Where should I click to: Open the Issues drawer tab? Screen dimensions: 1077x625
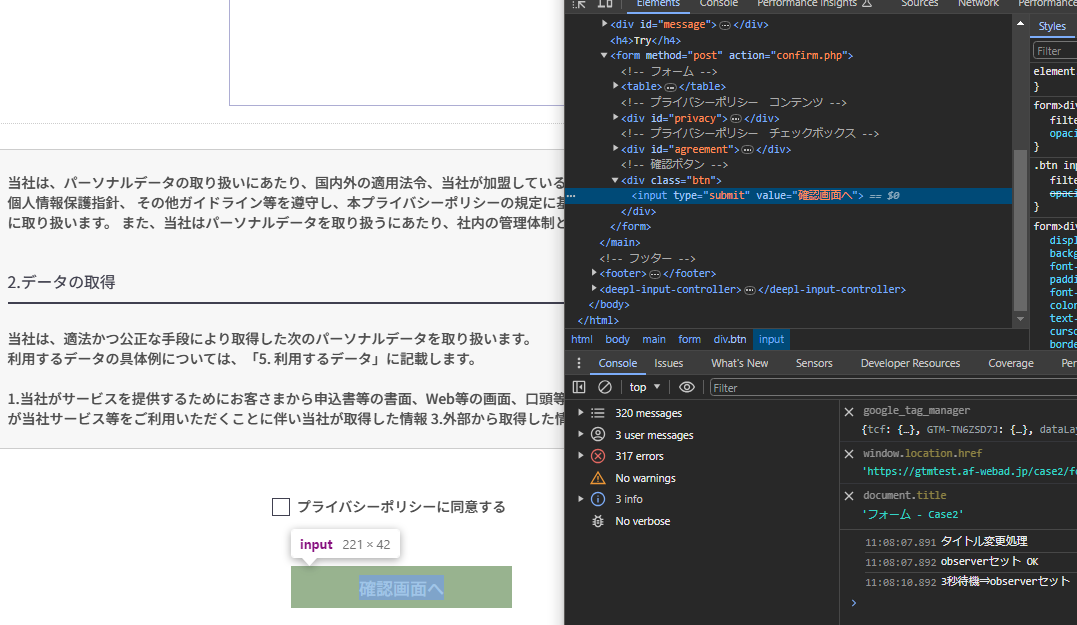click(669, 363)
